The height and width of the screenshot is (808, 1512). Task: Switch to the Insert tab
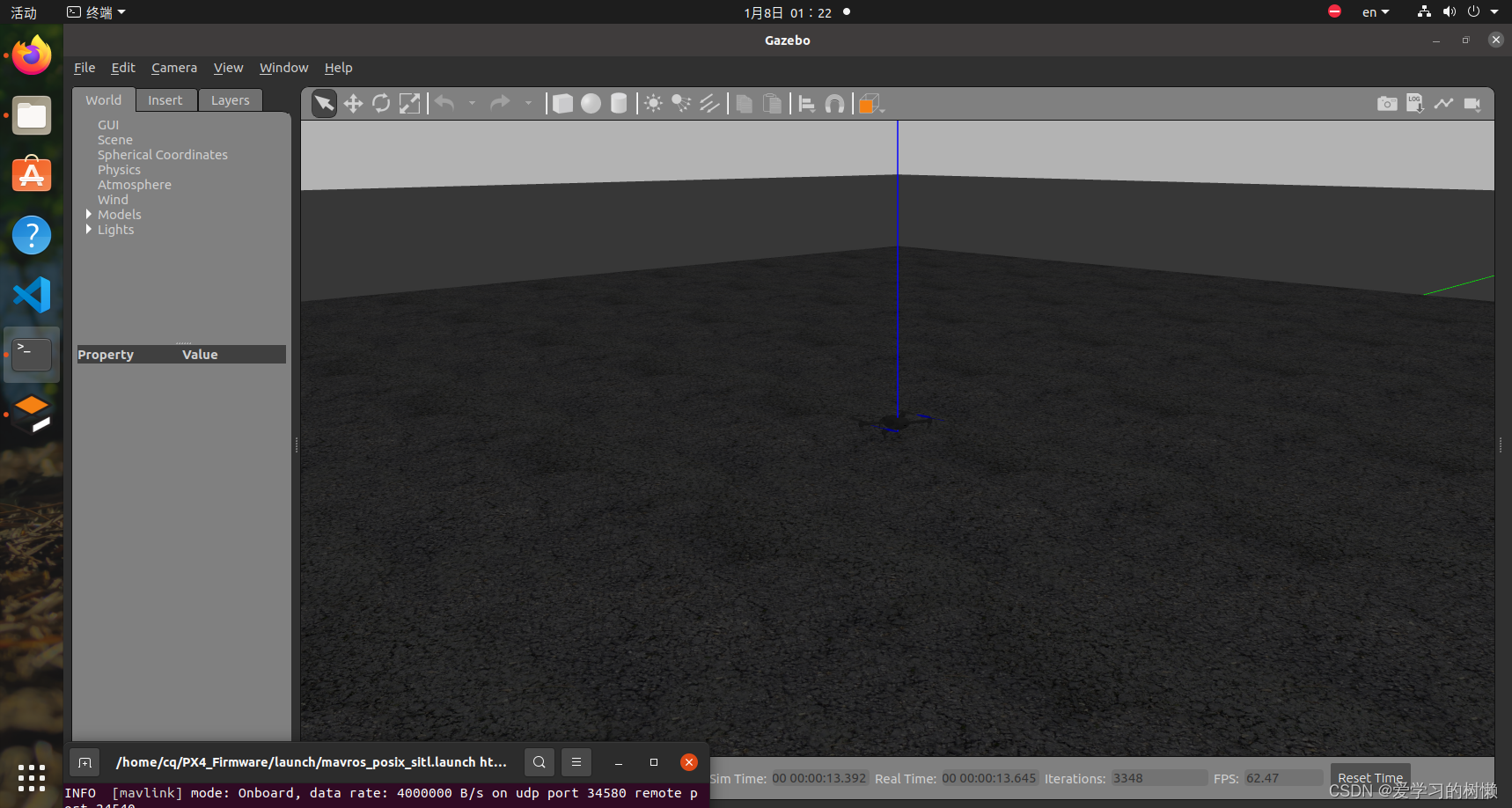point(165,100)
